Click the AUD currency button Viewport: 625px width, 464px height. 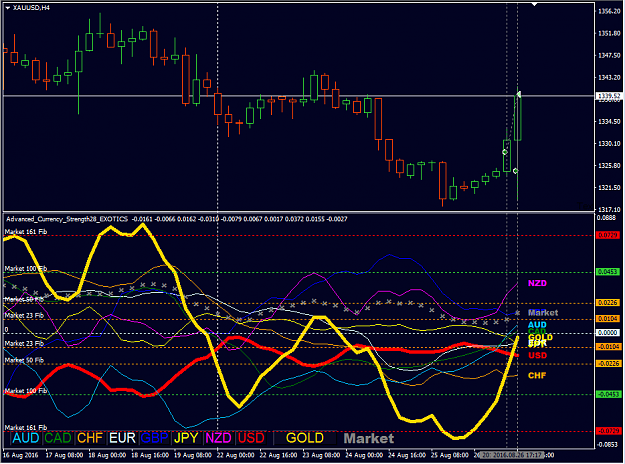coord(26,438)
